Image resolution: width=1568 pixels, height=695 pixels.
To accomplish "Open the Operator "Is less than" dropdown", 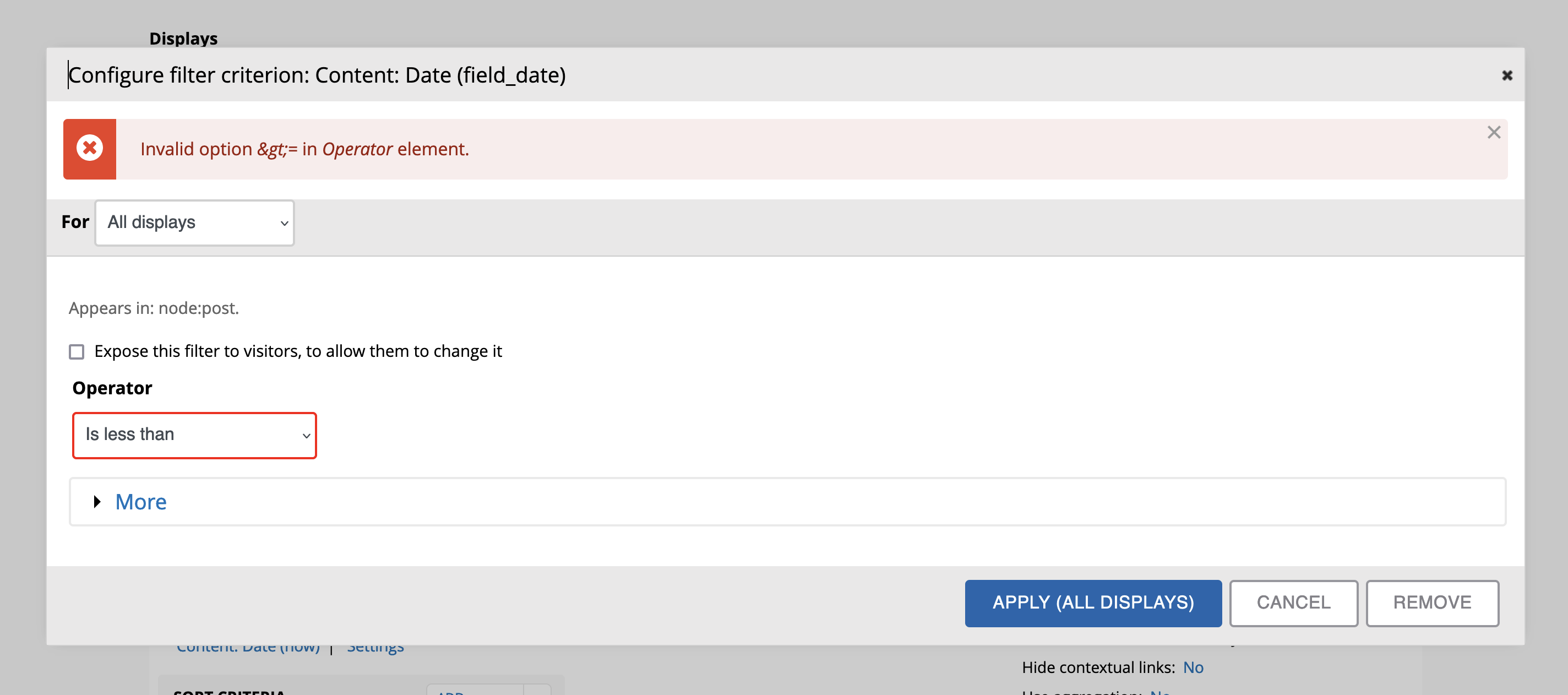I will click(x=194, y=435).
